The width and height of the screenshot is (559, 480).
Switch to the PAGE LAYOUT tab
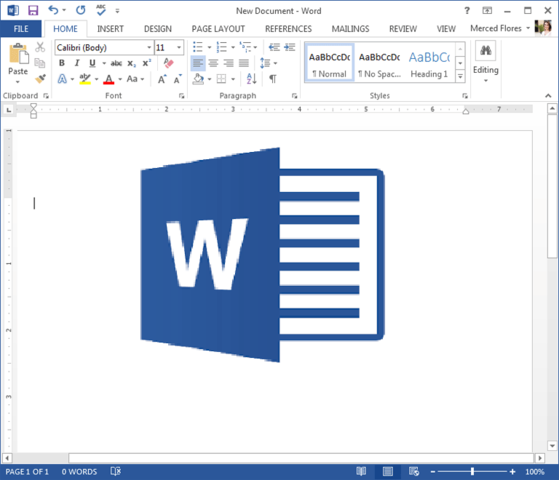[x=218, y=29]
